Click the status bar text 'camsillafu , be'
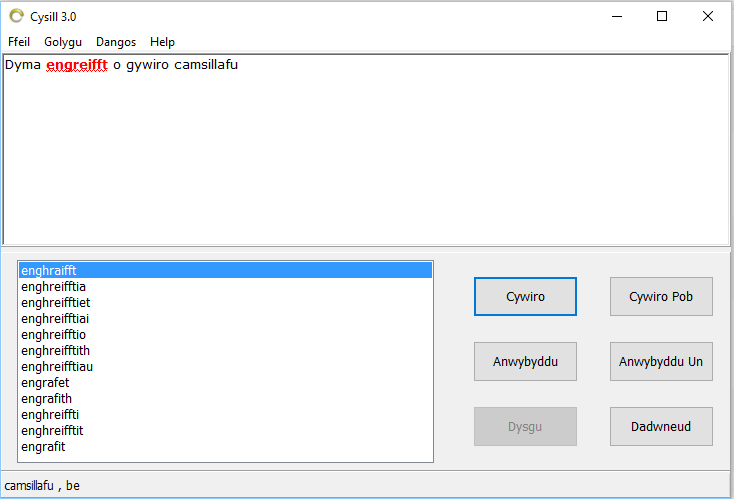The image size is (734, 499). tap(42, 486)
